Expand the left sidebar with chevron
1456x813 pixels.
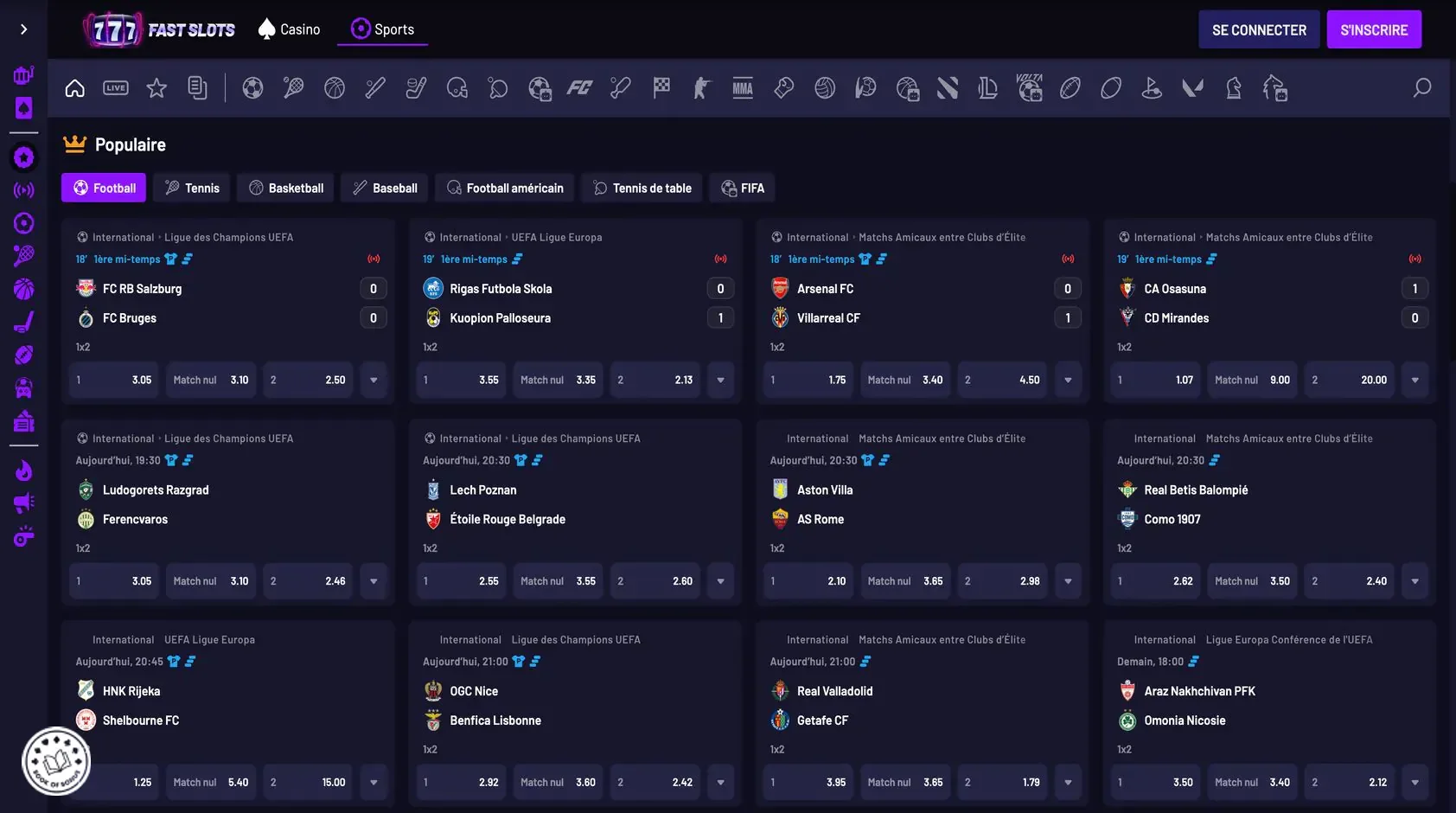coord(23,29)
